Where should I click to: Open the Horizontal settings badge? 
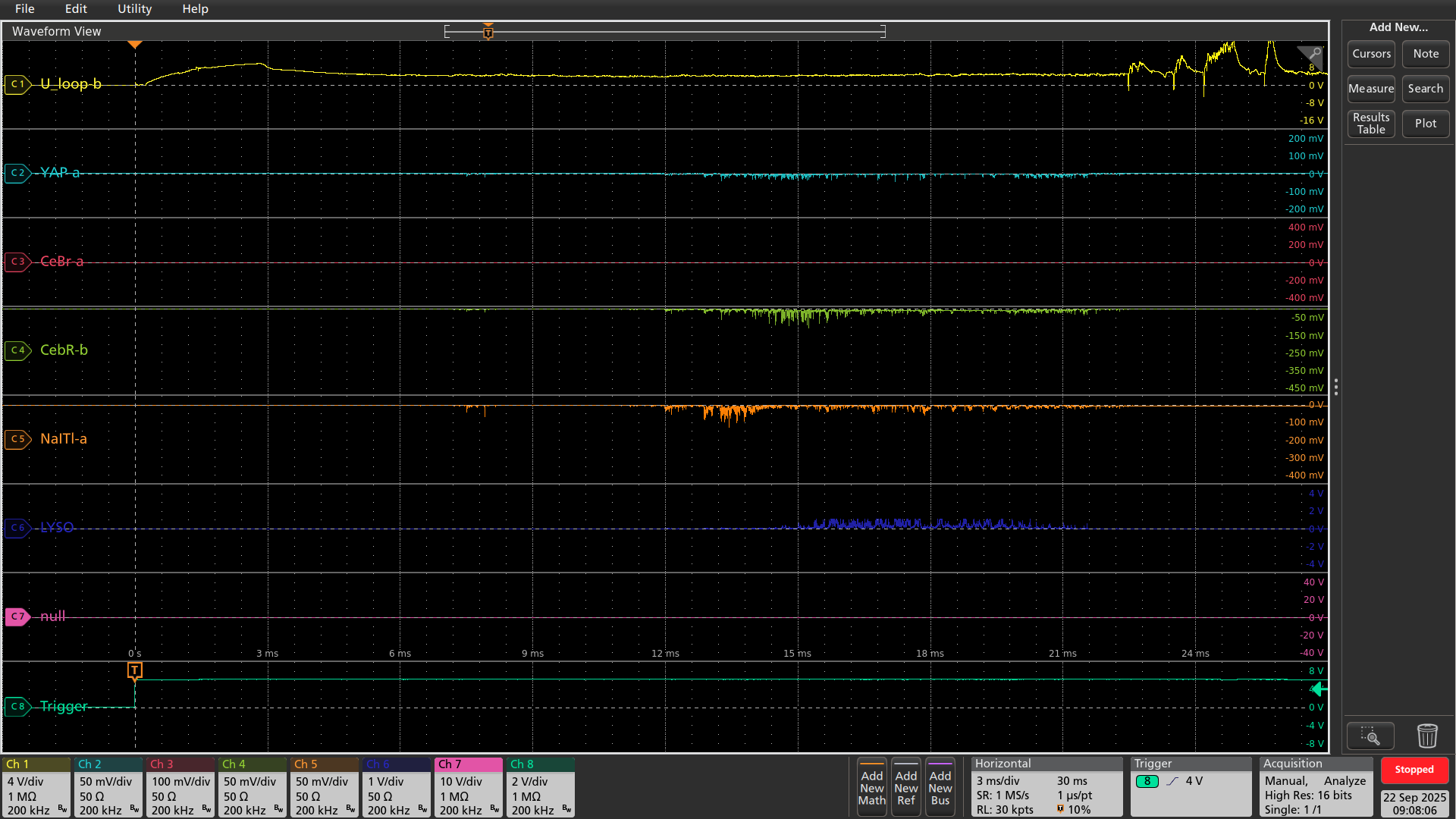coord(1046,787)
